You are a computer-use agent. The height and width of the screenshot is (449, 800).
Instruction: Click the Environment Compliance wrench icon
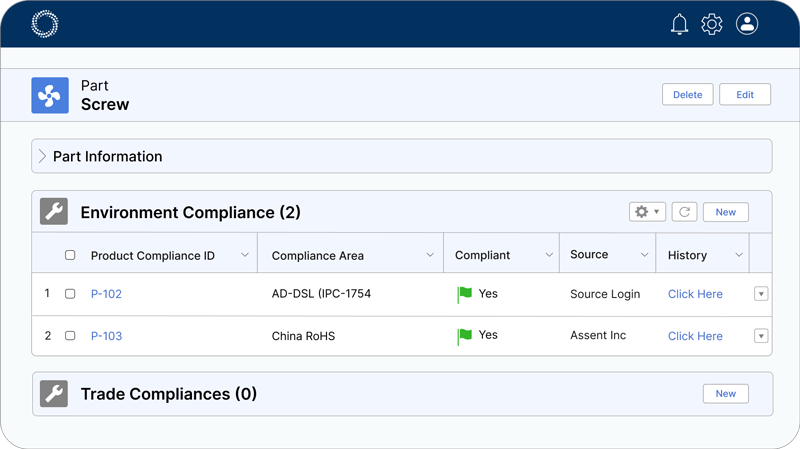pyautogui.click(x=54, y=212)
